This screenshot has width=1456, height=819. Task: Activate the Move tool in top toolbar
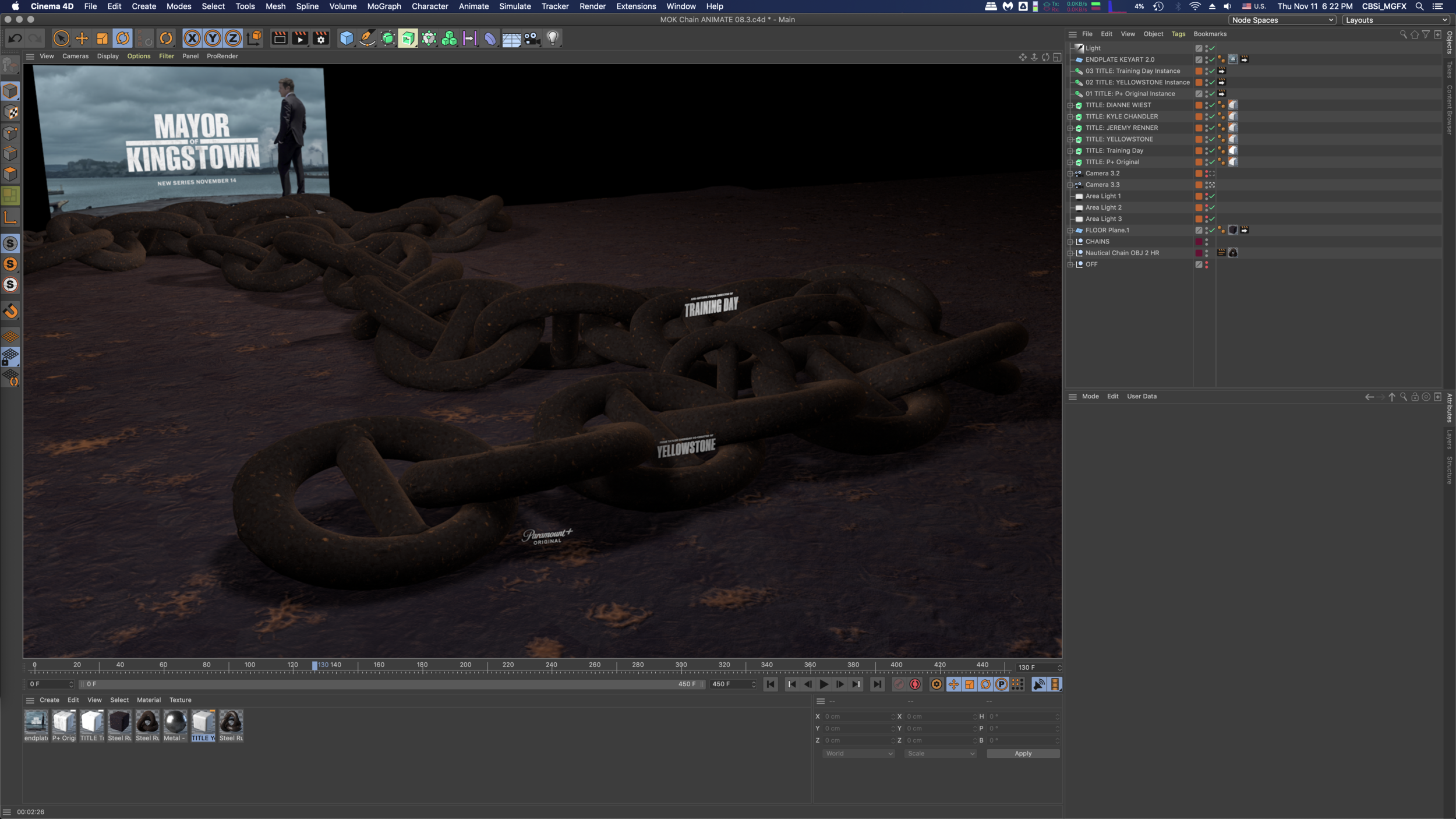82,38
